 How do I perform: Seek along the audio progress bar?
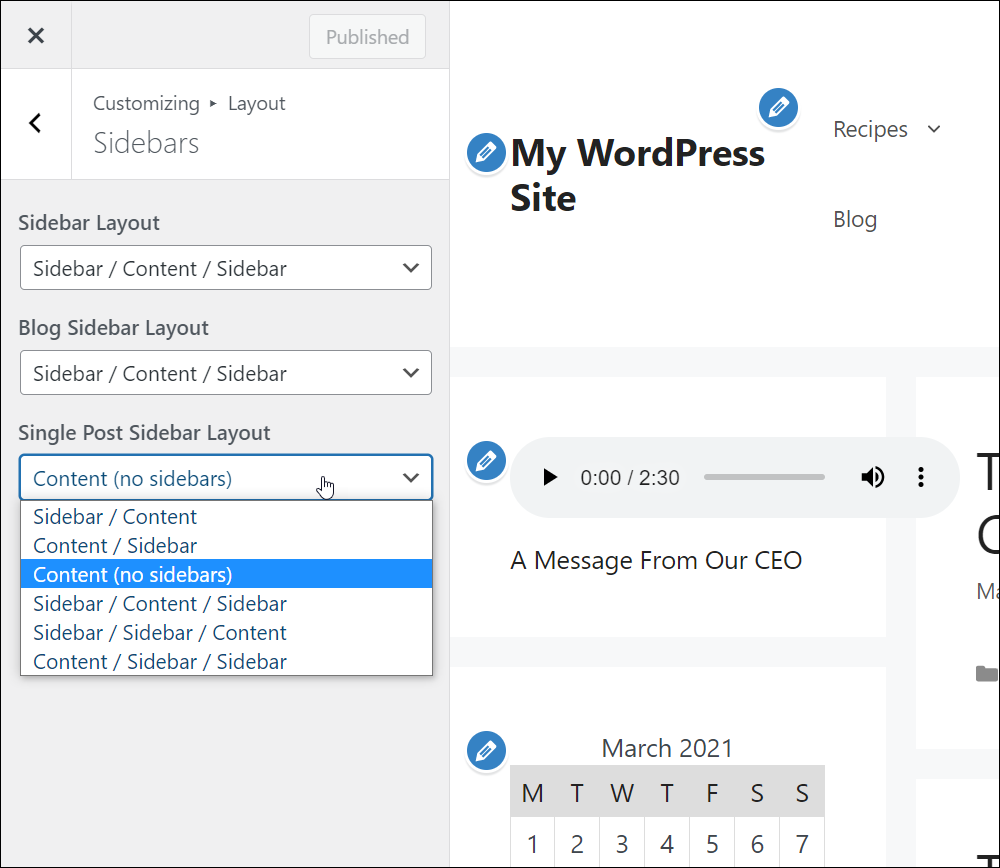pos(764,477)
